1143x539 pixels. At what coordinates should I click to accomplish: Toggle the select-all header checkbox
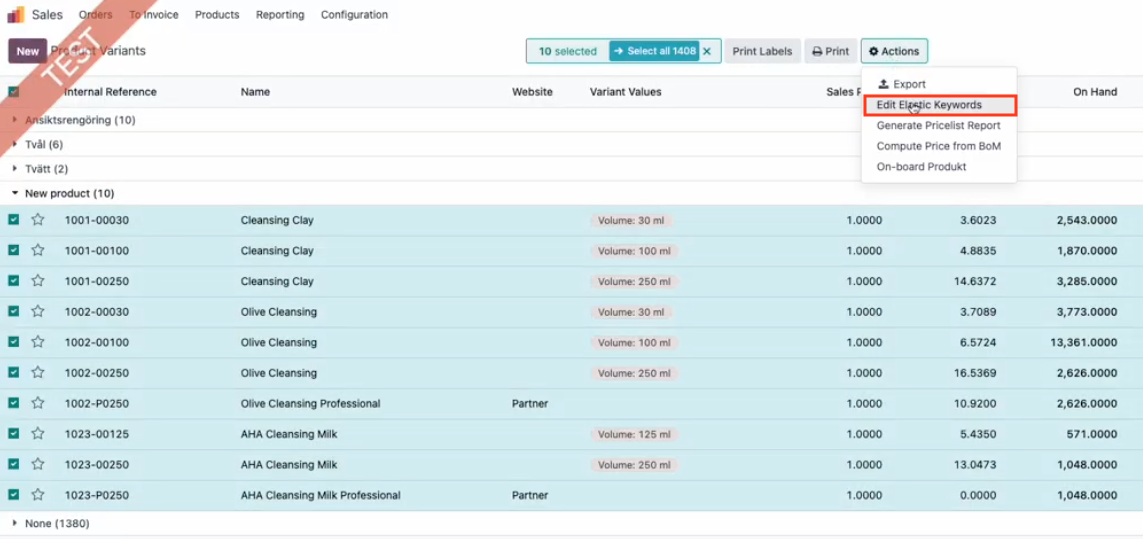(x=14, y=92)
